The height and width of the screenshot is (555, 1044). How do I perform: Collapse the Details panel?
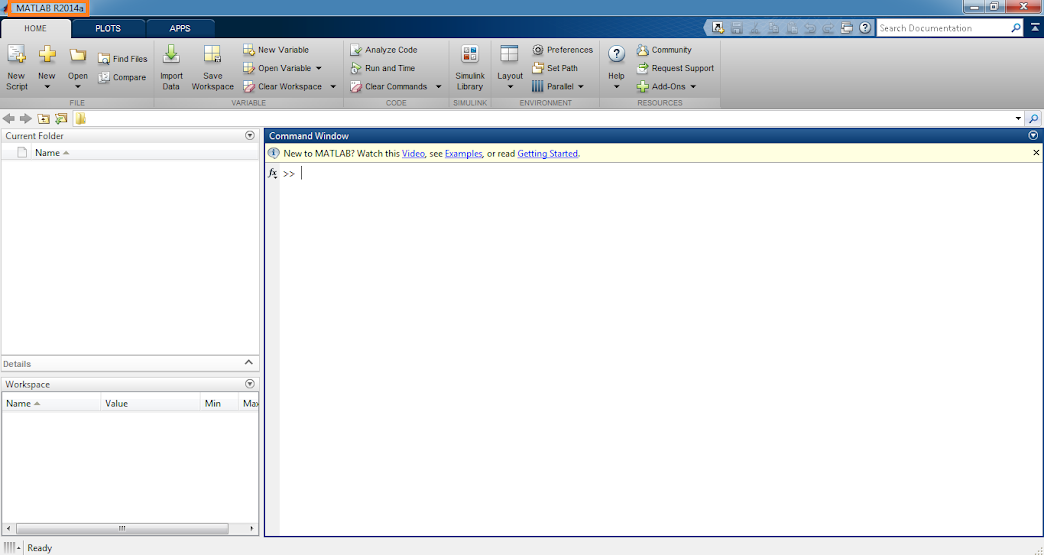coord(248,363)
